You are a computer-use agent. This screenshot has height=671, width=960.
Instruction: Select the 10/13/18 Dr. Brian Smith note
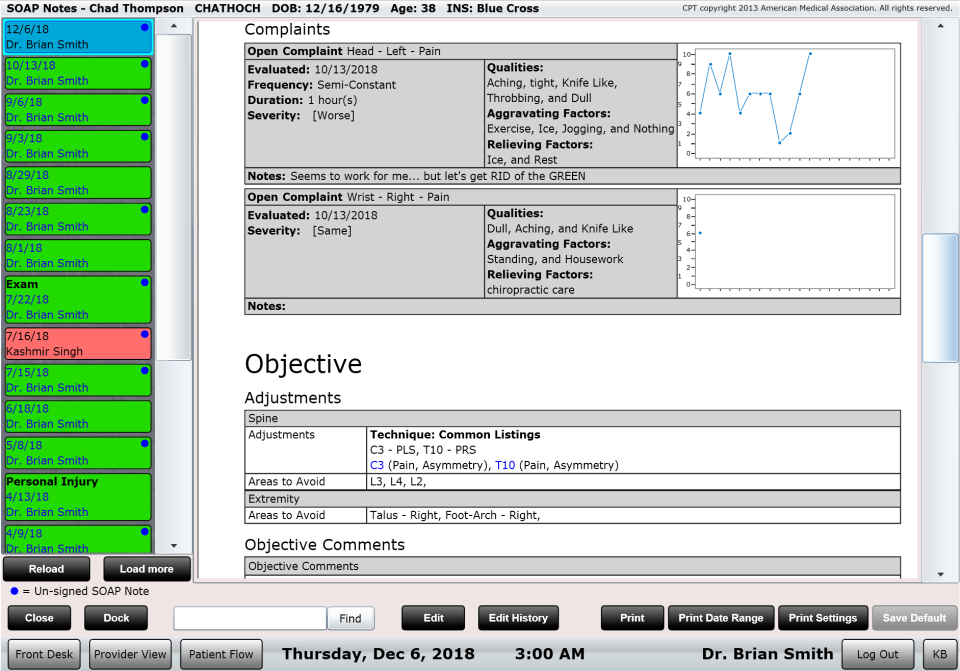click(x=77, y=73)
